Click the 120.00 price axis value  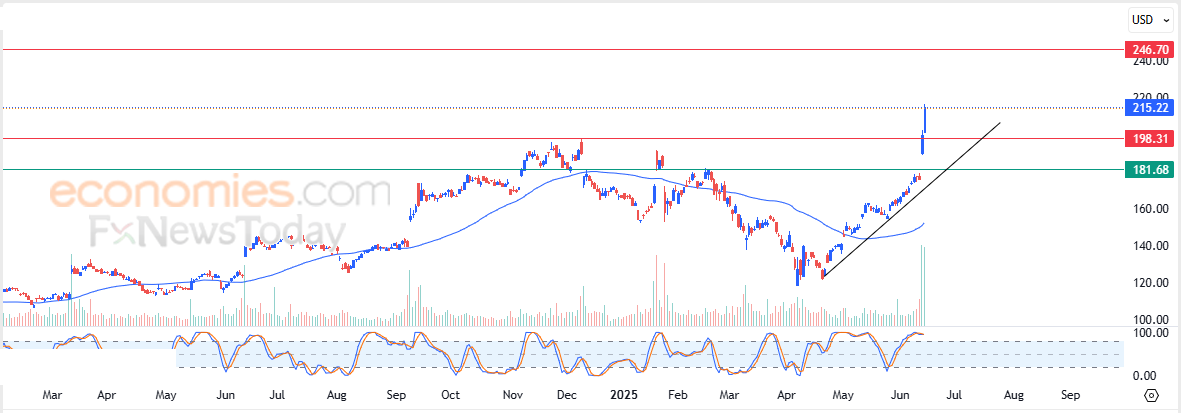1150,283
